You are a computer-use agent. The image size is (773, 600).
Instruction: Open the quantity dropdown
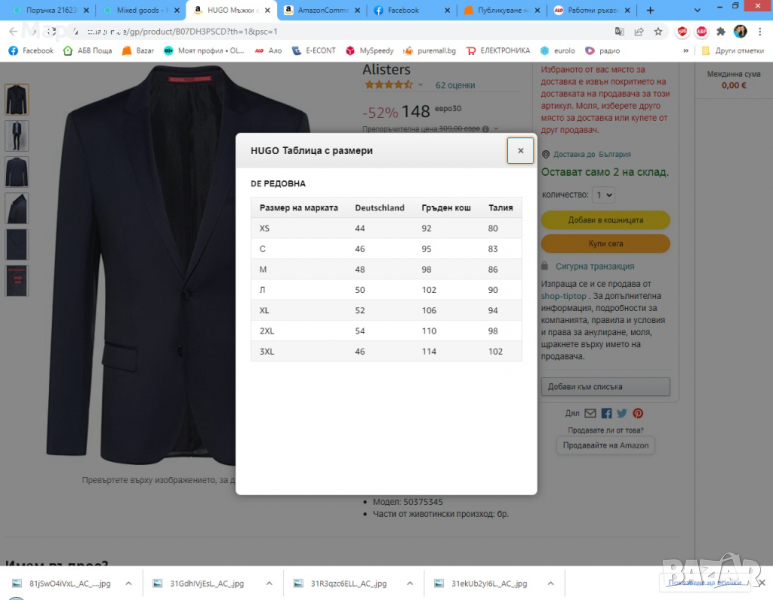[603, 195]
